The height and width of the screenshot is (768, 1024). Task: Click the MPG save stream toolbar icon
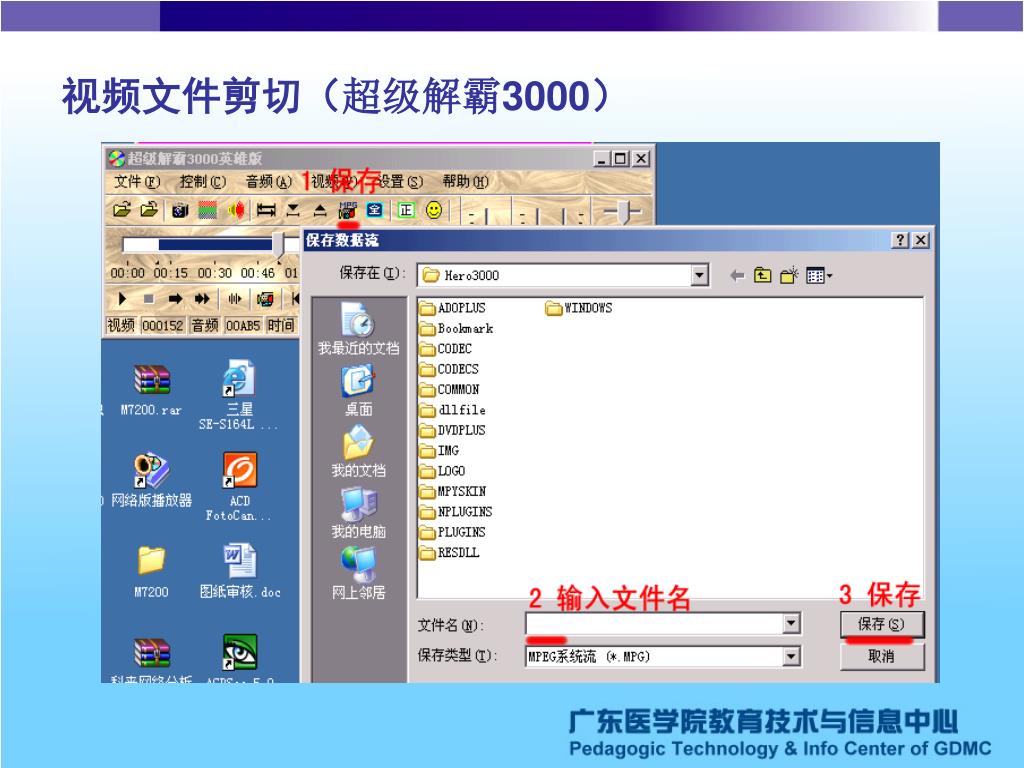tap(347, 210)
